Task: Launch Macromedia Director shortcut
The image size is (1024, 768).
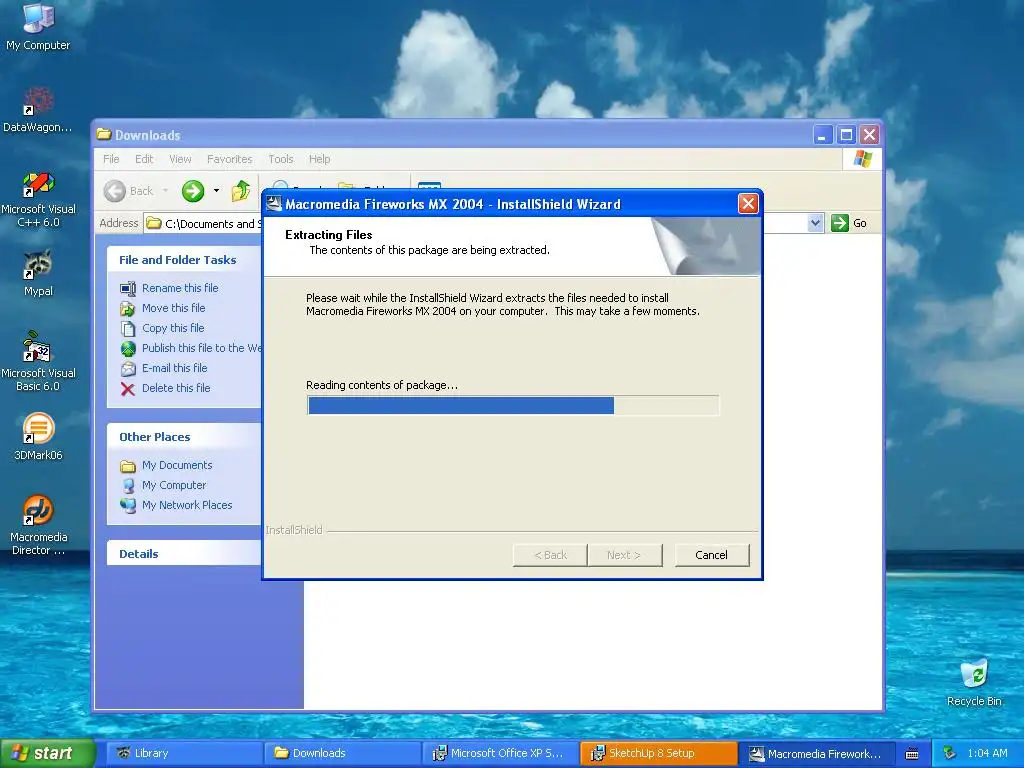Action: [x=38, y=524]
